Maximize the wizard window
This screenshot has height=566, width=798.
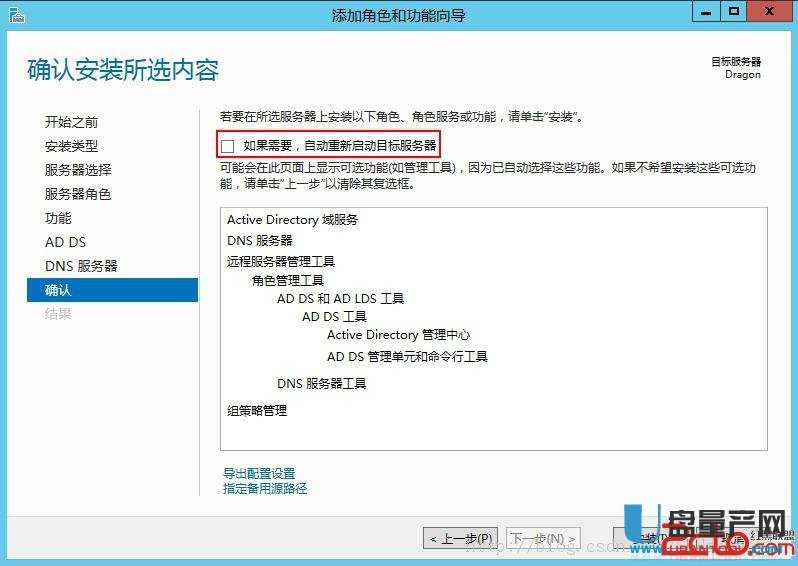735,12
